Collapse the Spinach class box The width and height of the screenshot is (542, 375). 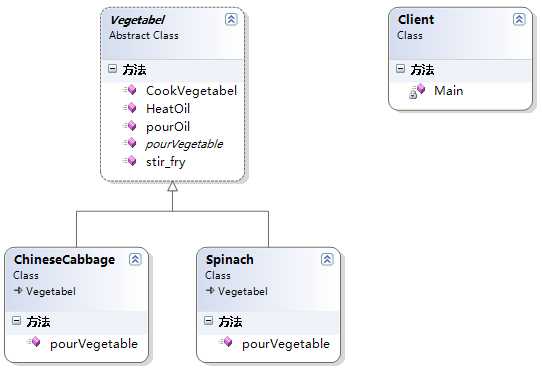pyautogui.click(x=327, y=259)
